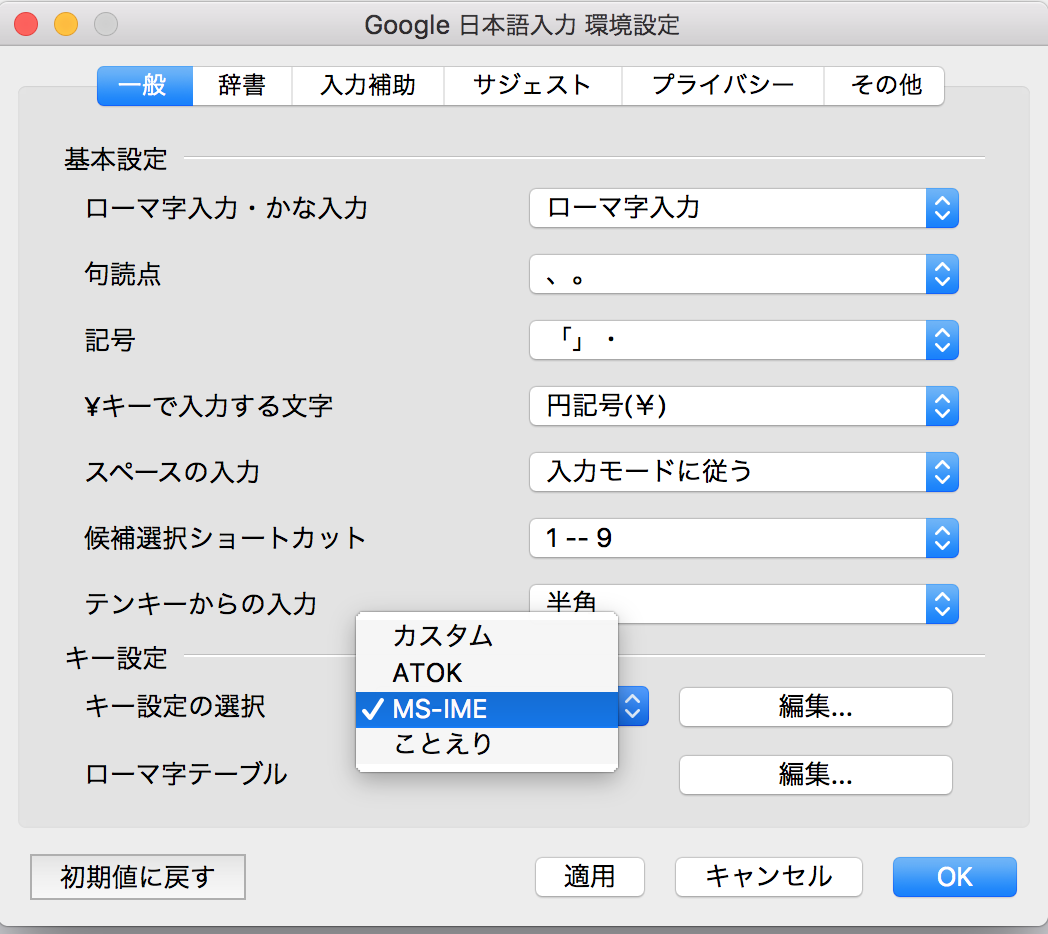This screenshot has width=1048, height=934.
Task: Open the 記号 dropdown
Action: pyautogui.click(x=744, y=340)
